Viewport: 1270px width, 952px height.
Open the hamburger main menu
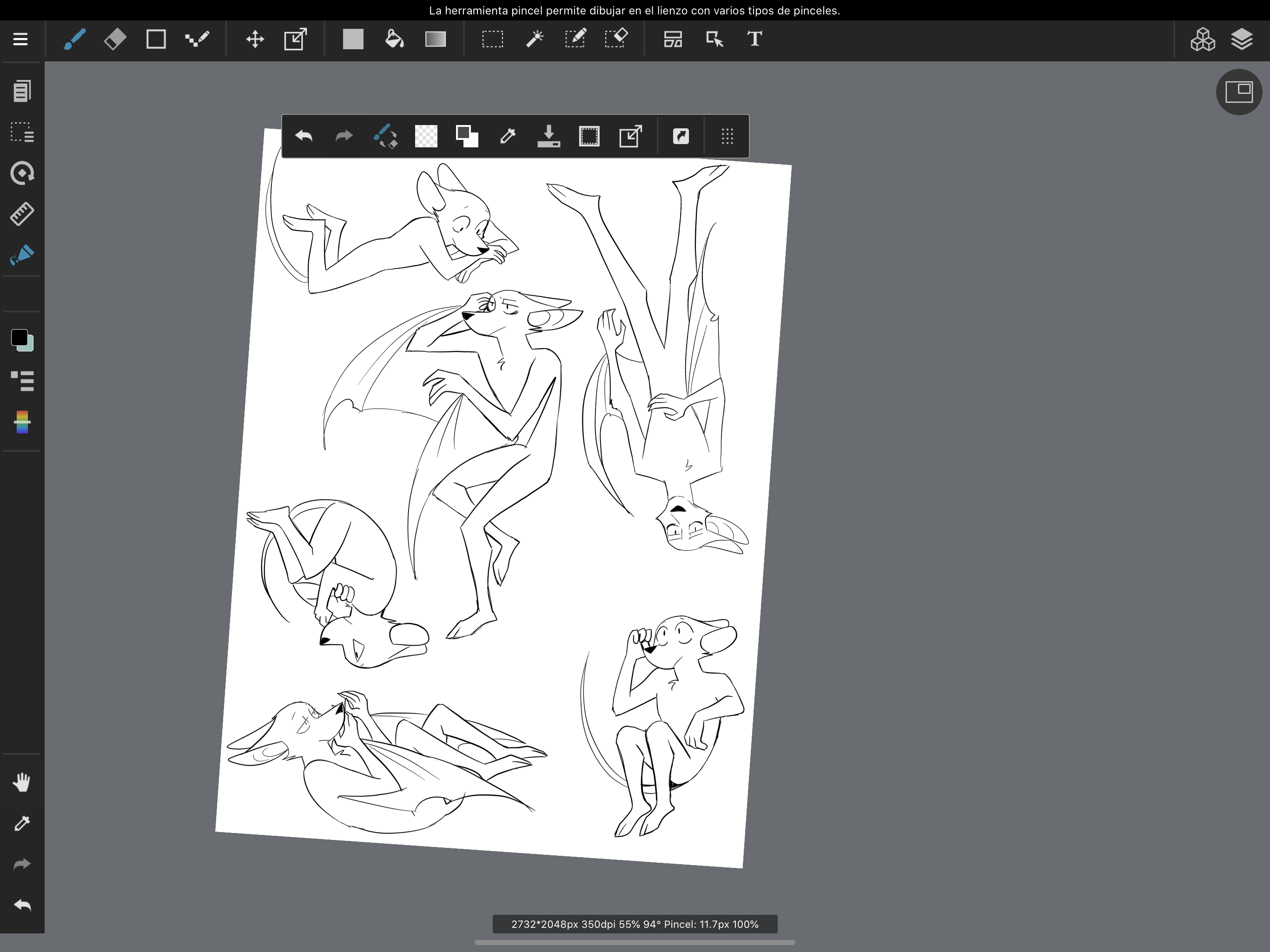pyautogui.click(x=20, y=39)
